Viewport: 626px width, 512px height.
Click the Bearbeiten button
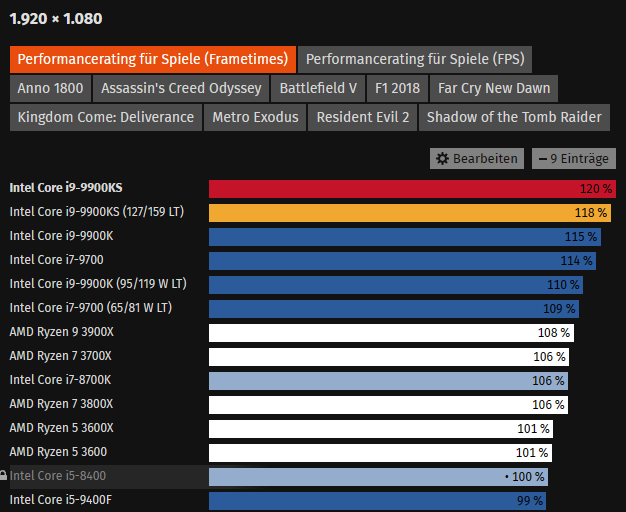coord(477,159)
